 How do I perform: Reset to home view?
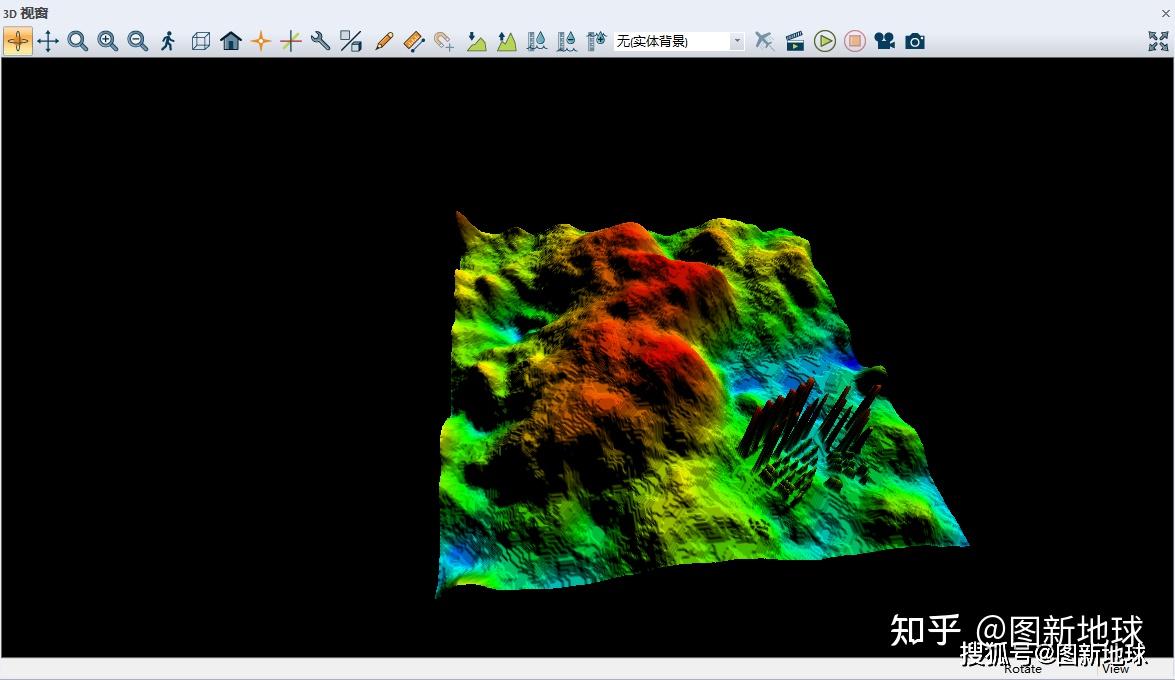pos(231,41)
